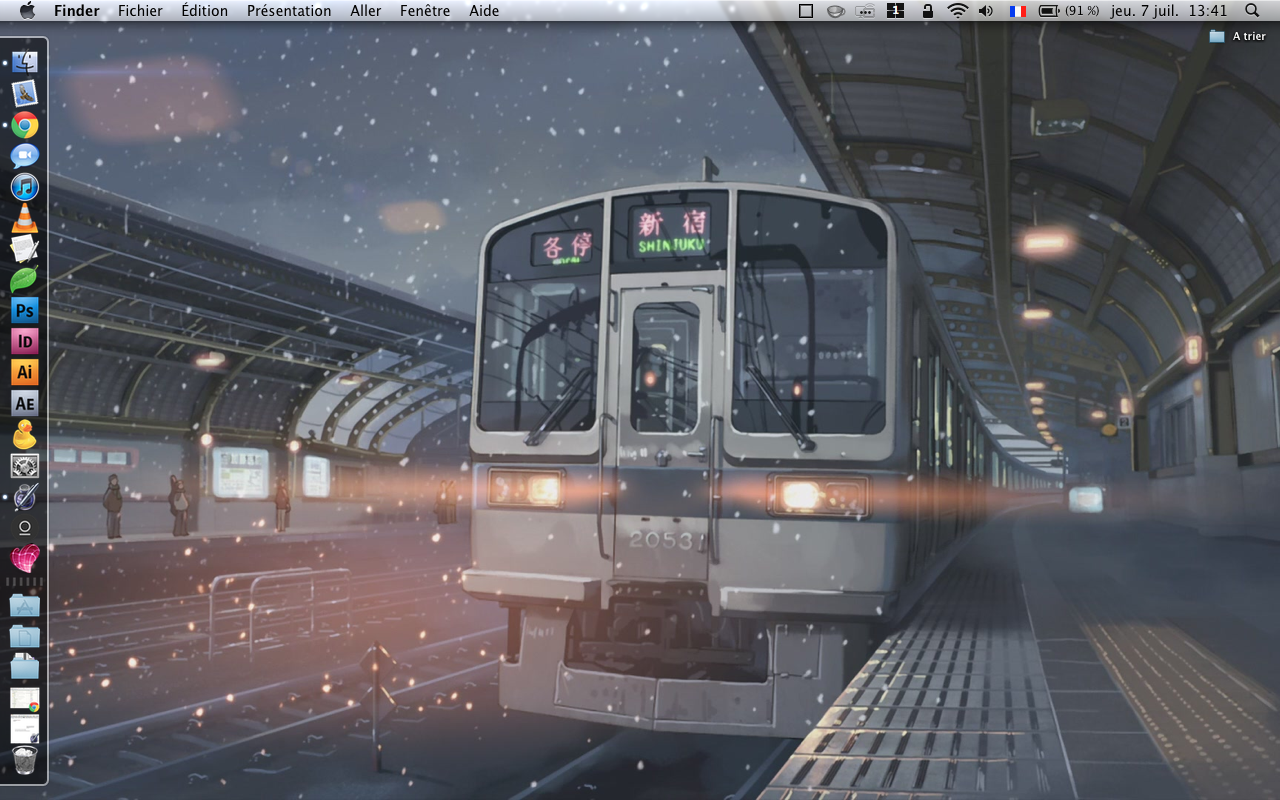Open the Spaces menu showing number 1
This screenshot has width=1280, height=800.
click(896, 11)
